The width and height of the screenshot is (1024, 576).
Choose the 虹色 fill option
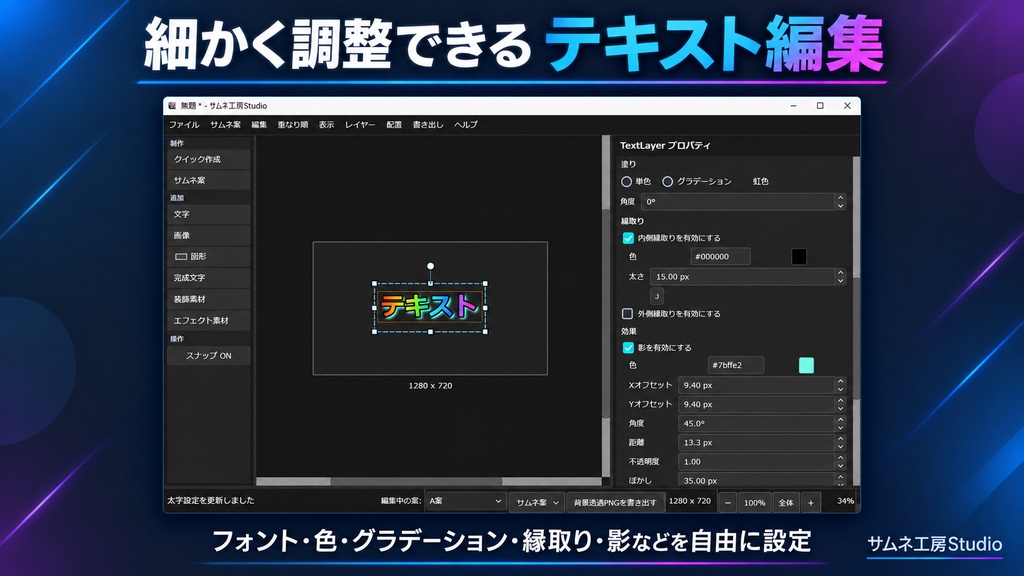(760, 182)
